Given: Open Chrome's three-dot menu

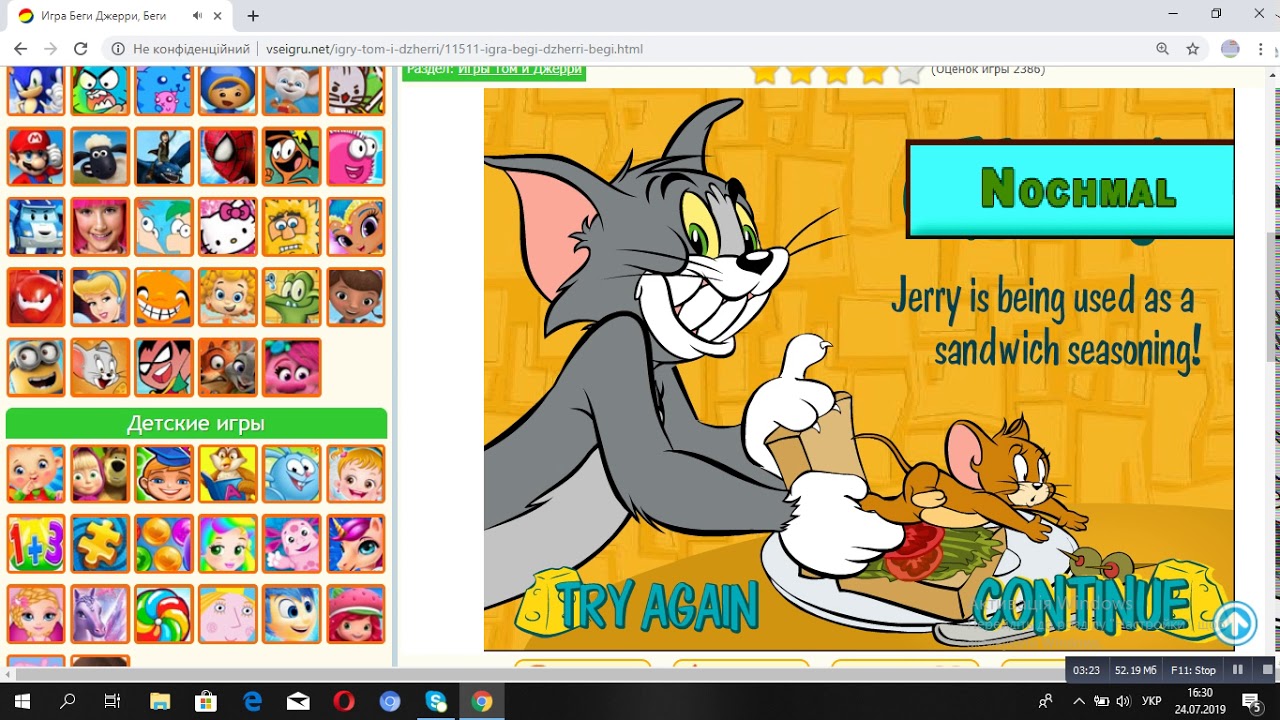Looking at the screenshot, I should [x=1260, y=49].
